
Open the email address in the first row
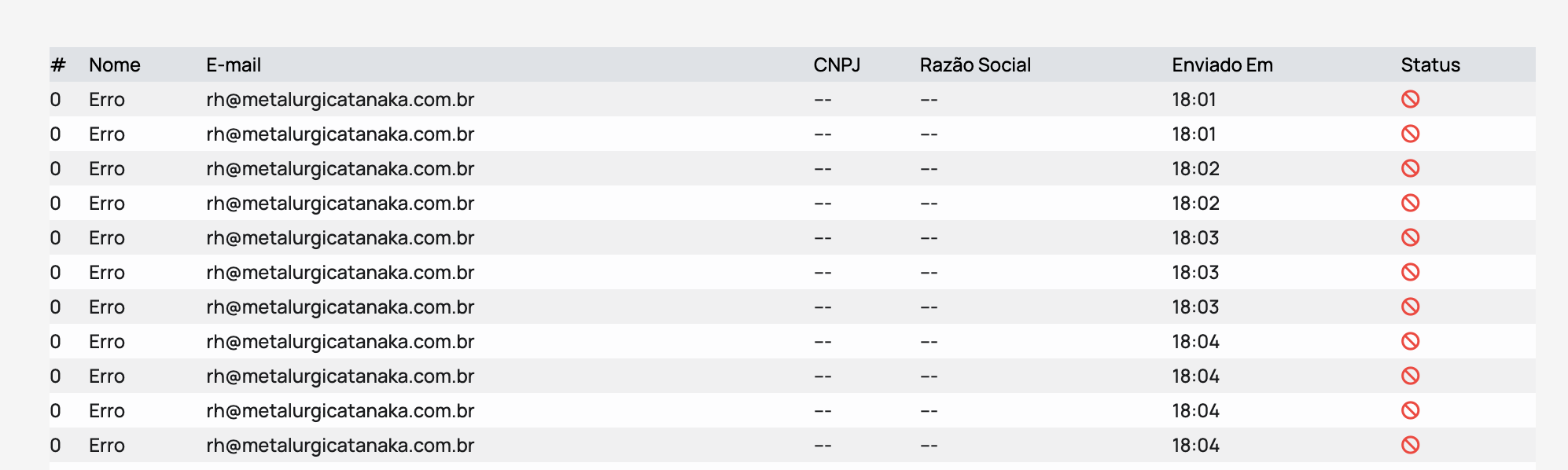(340, 100)
